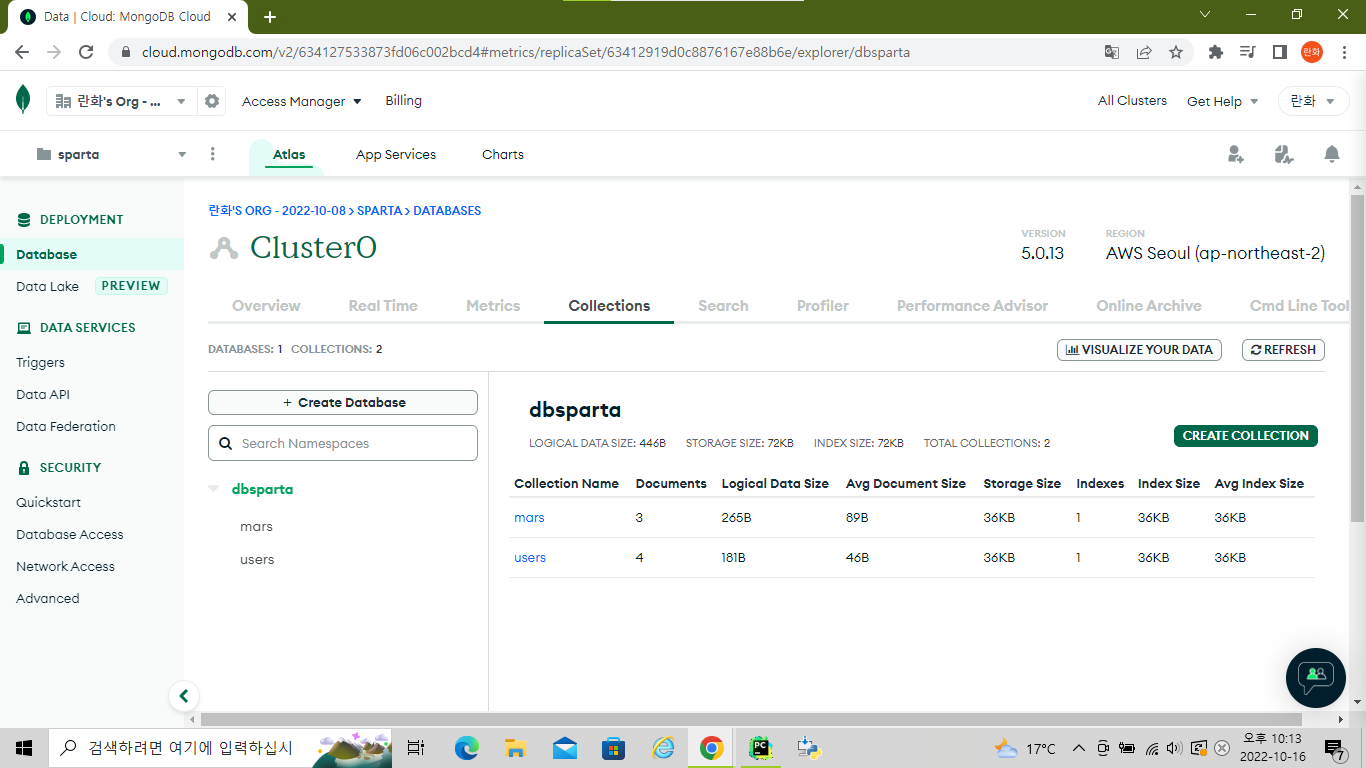Collapse the dbsparta database tree

(213, 489)
